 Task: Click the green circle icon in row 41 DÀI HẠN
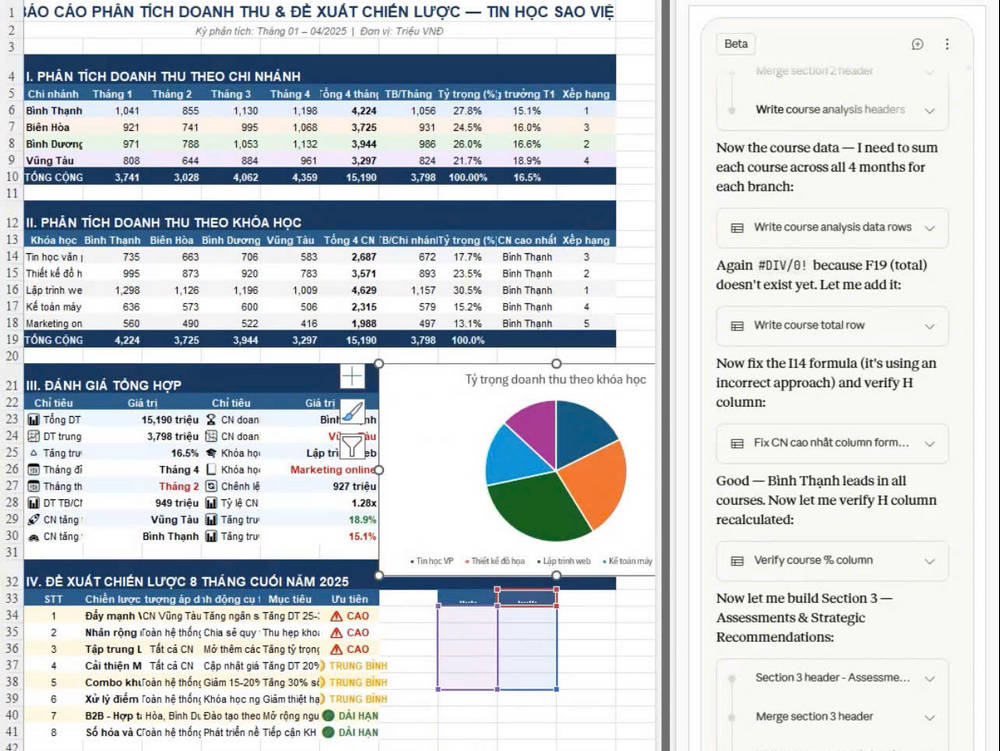328,732
